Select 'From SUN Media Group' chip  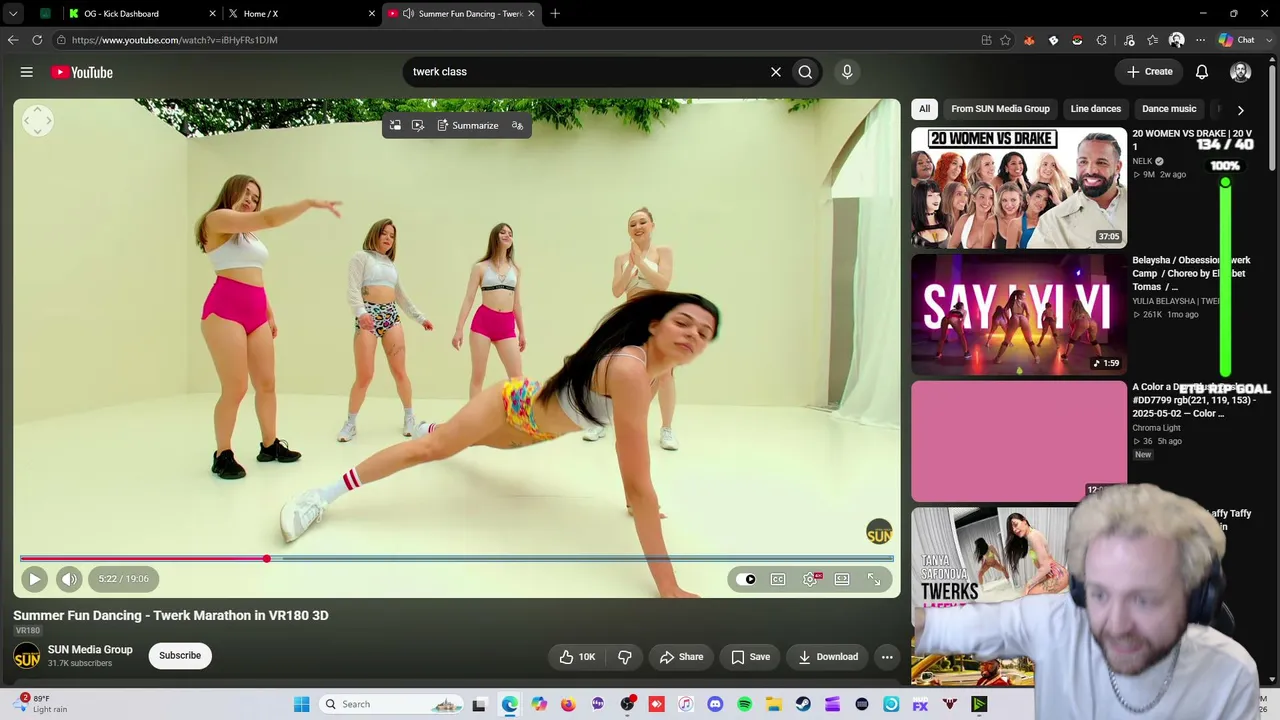(x=1000, y=109)
